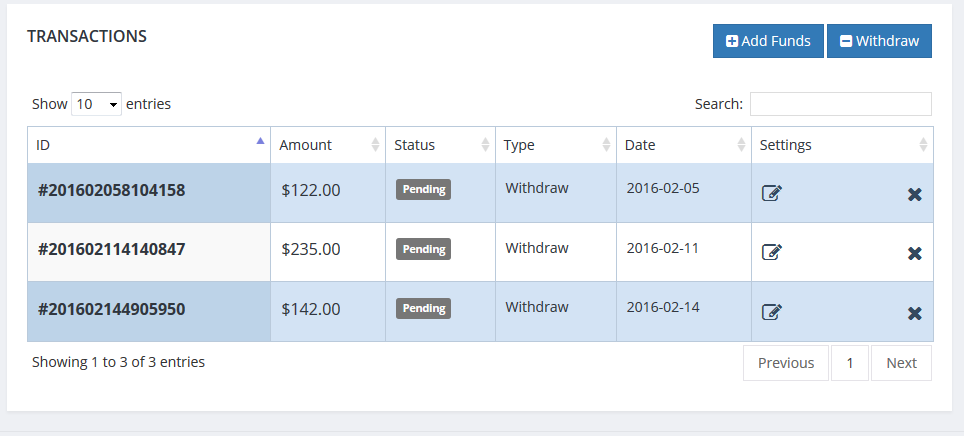Open the show entries count dropdown
The image size is (964, 436).
pyautogui.click(x=96, y=104)
